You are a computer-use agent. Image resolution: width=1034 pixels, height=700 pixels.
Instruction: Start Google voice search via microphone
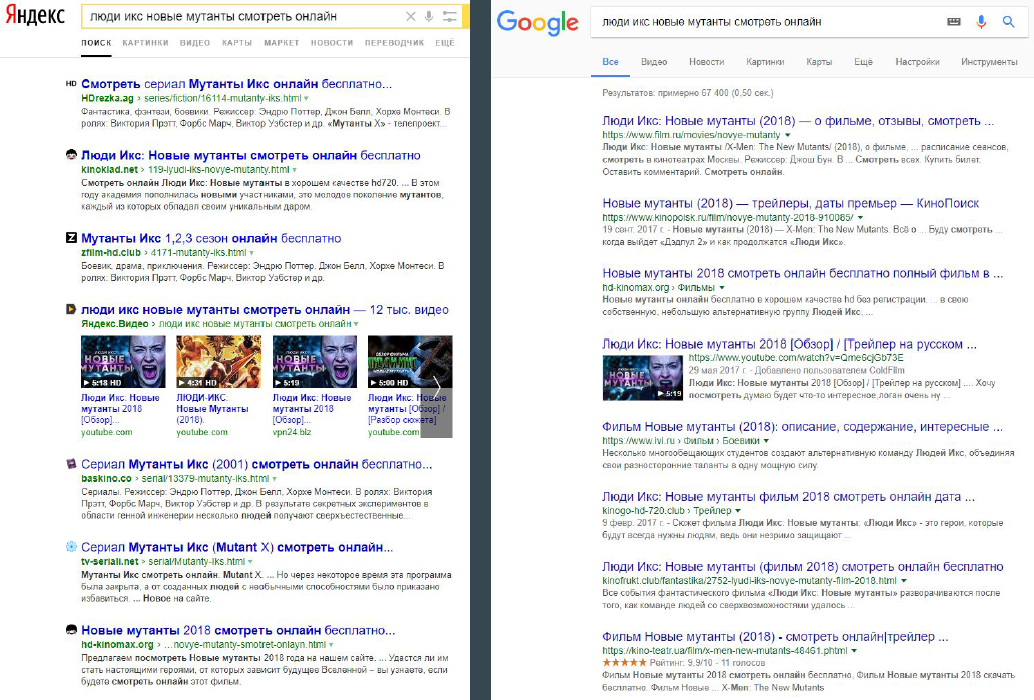pyautogui.click(x=981, y=22)
